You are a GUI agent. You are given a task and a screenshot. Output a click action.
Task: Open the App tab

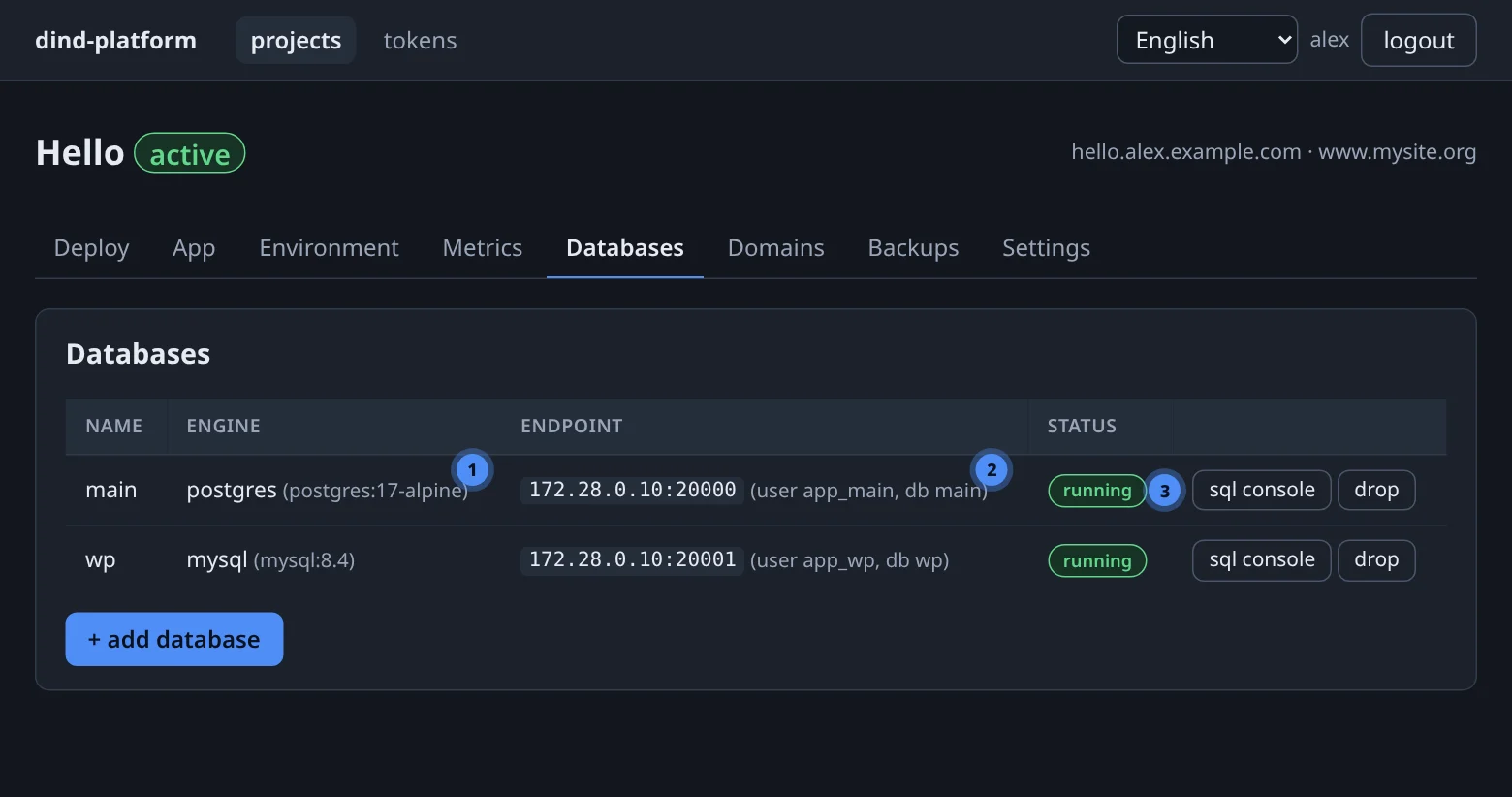194,248
